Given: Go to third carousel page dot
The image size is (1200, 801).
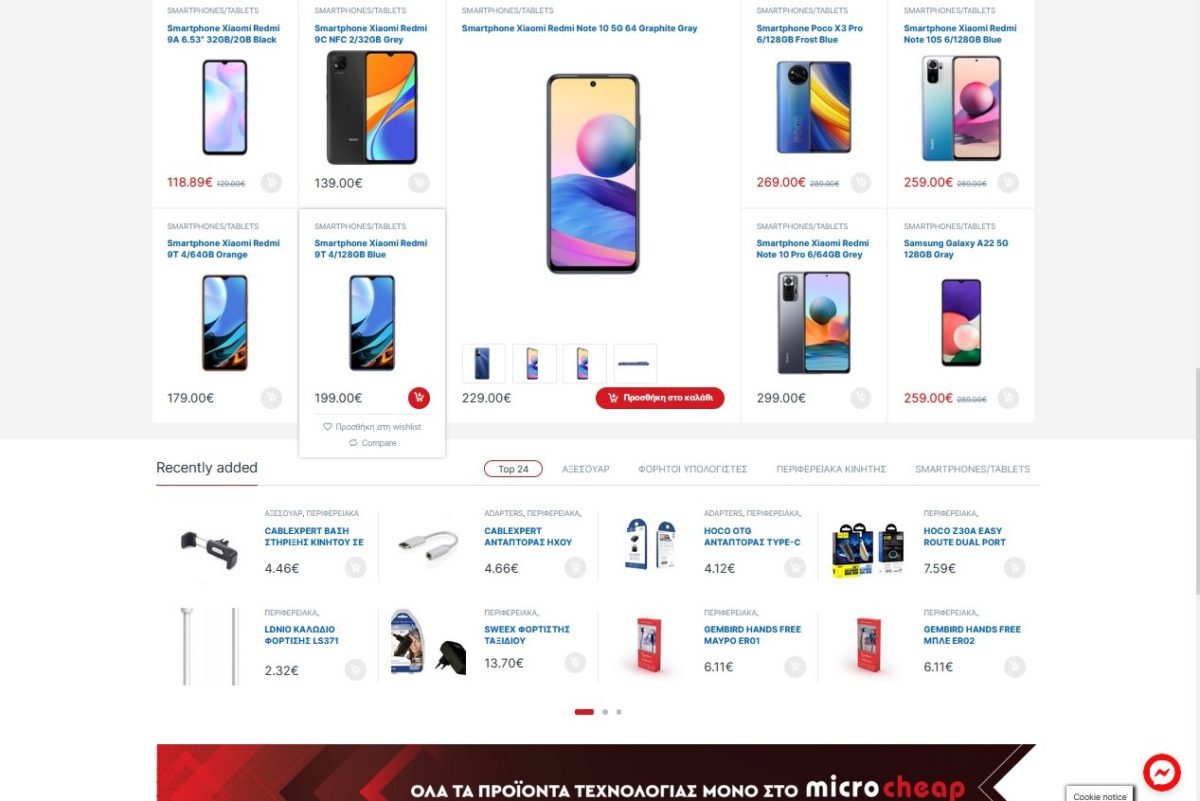Looking at the screenshot, I should (x=619, y=712).
